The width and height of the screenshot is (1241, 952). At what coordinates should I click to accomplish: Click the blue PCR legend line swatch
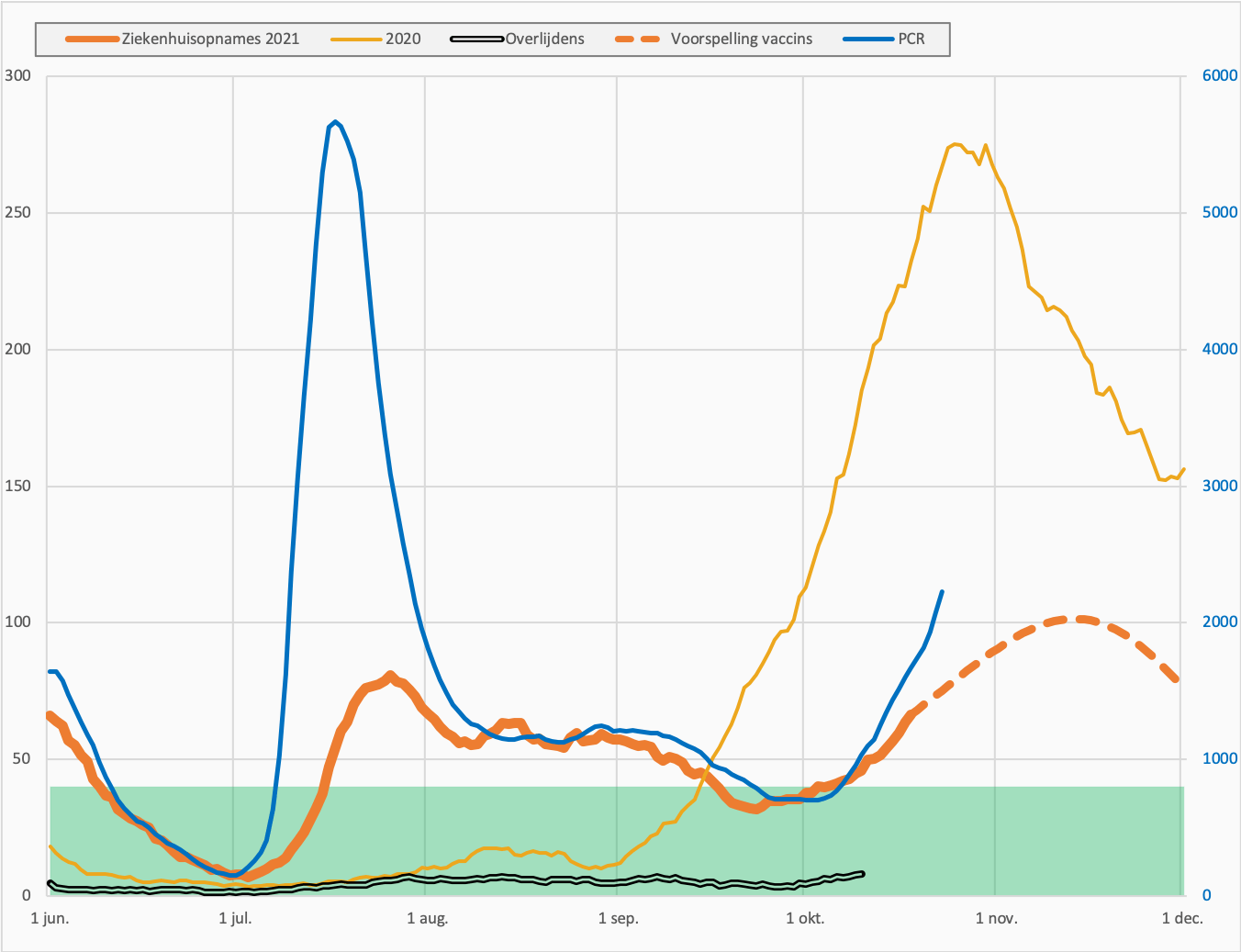tap(868, 39)
